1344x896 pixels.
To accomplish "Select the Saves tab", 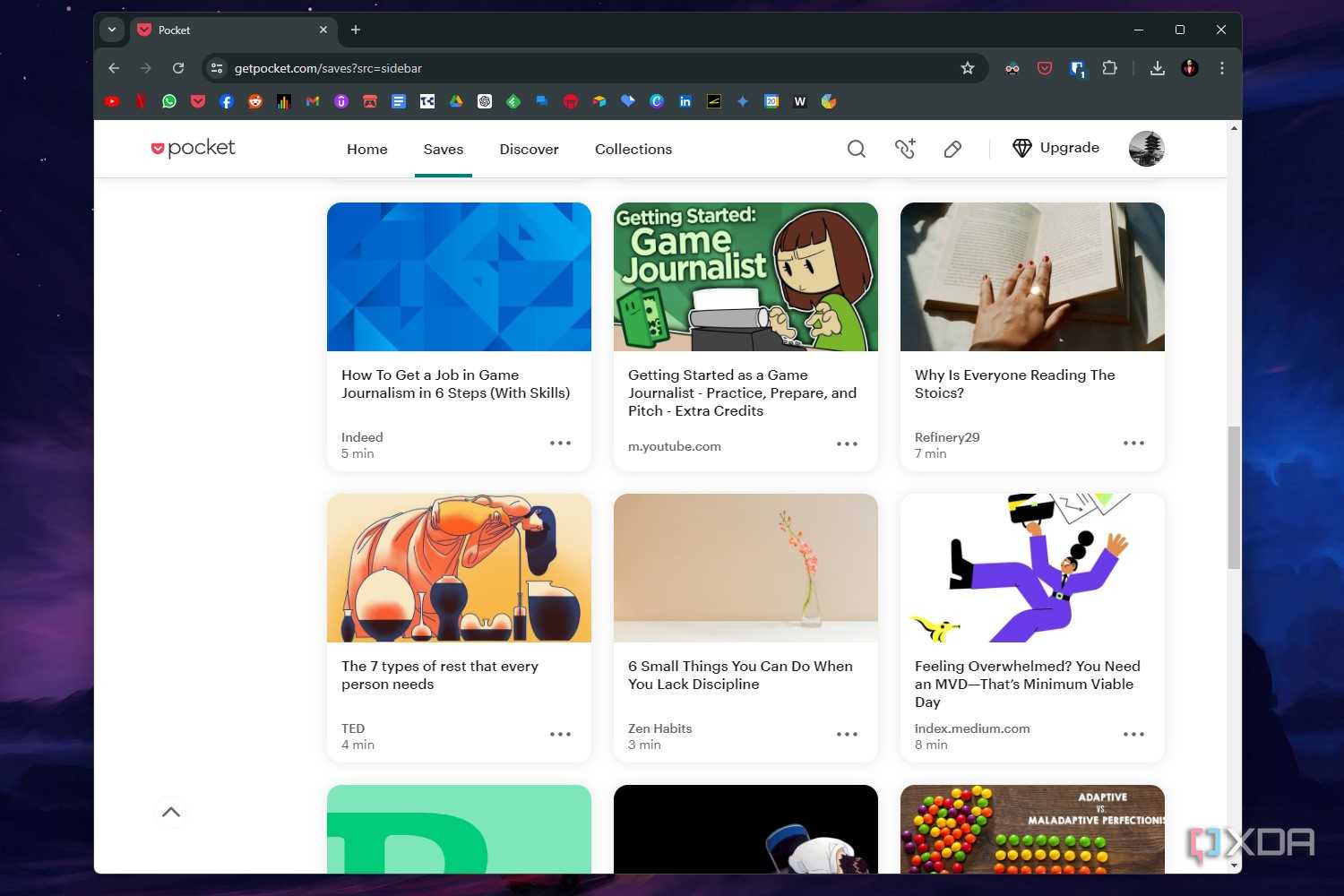I will click(444, 149).
